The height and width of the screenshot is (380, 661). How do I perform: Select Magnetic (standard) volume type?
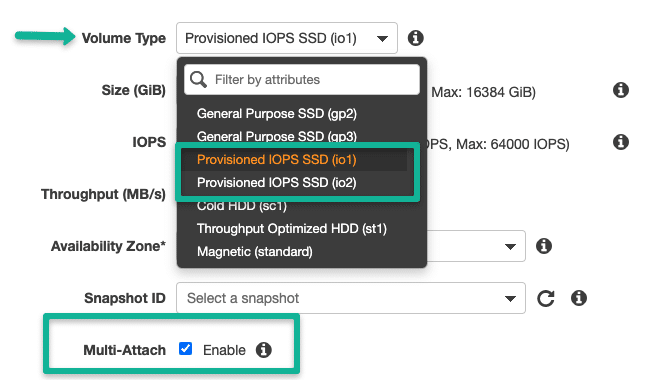pos(255,251)
